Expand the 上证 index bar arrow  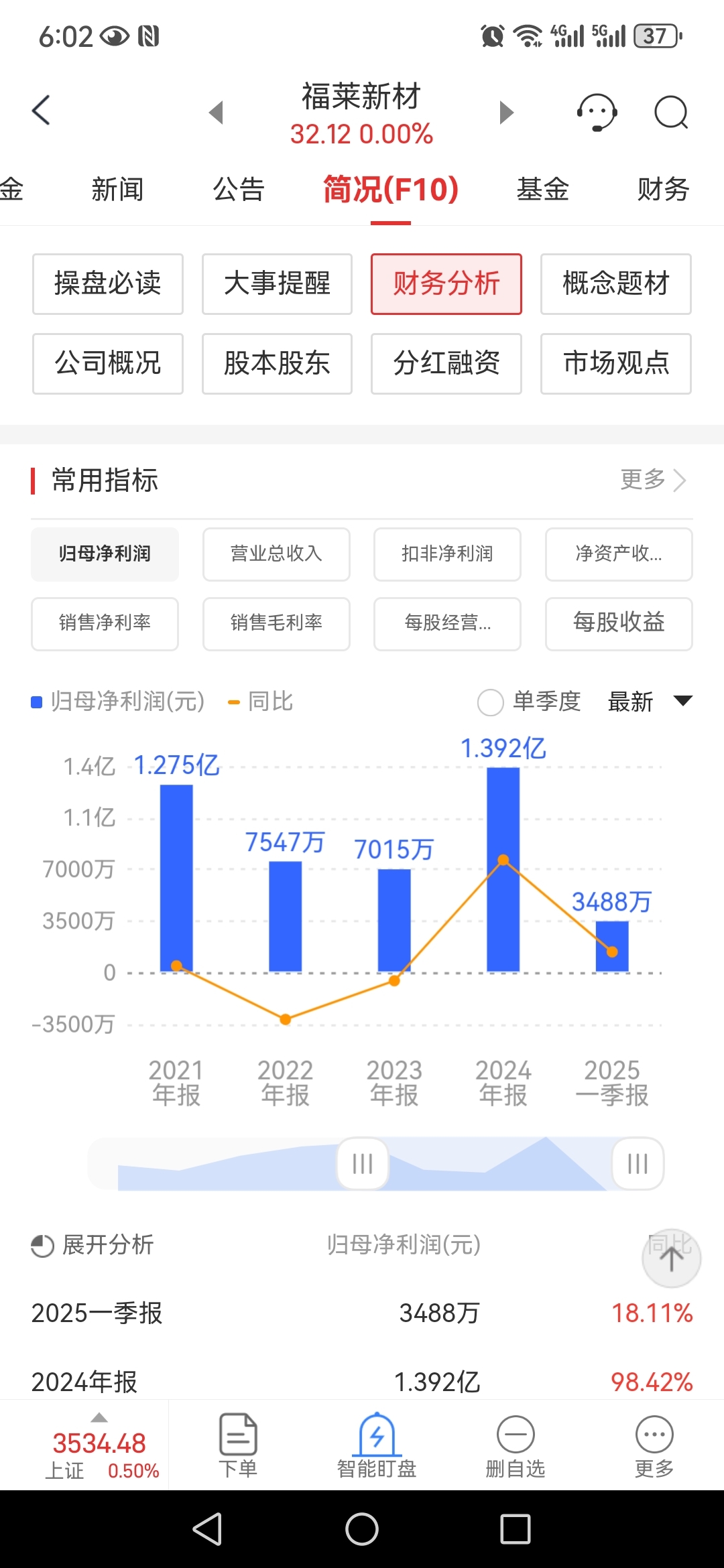[x=99, y=1417]
